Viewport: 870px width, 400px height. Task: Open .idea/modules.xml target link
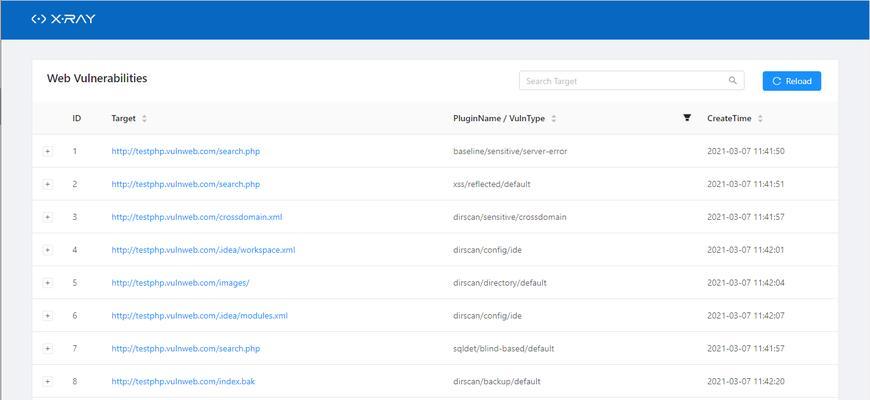coord(199,316)
